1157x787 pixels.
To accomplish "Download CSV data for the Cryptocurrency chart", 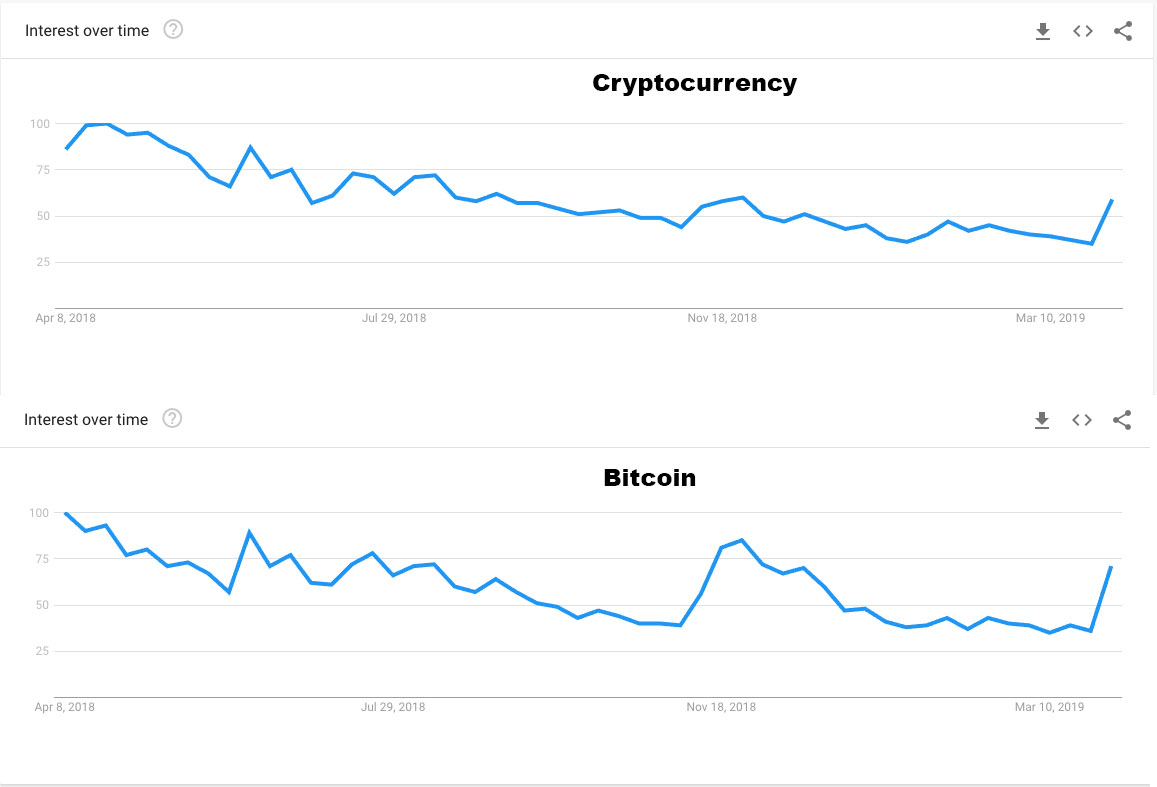I will 1043,30.
